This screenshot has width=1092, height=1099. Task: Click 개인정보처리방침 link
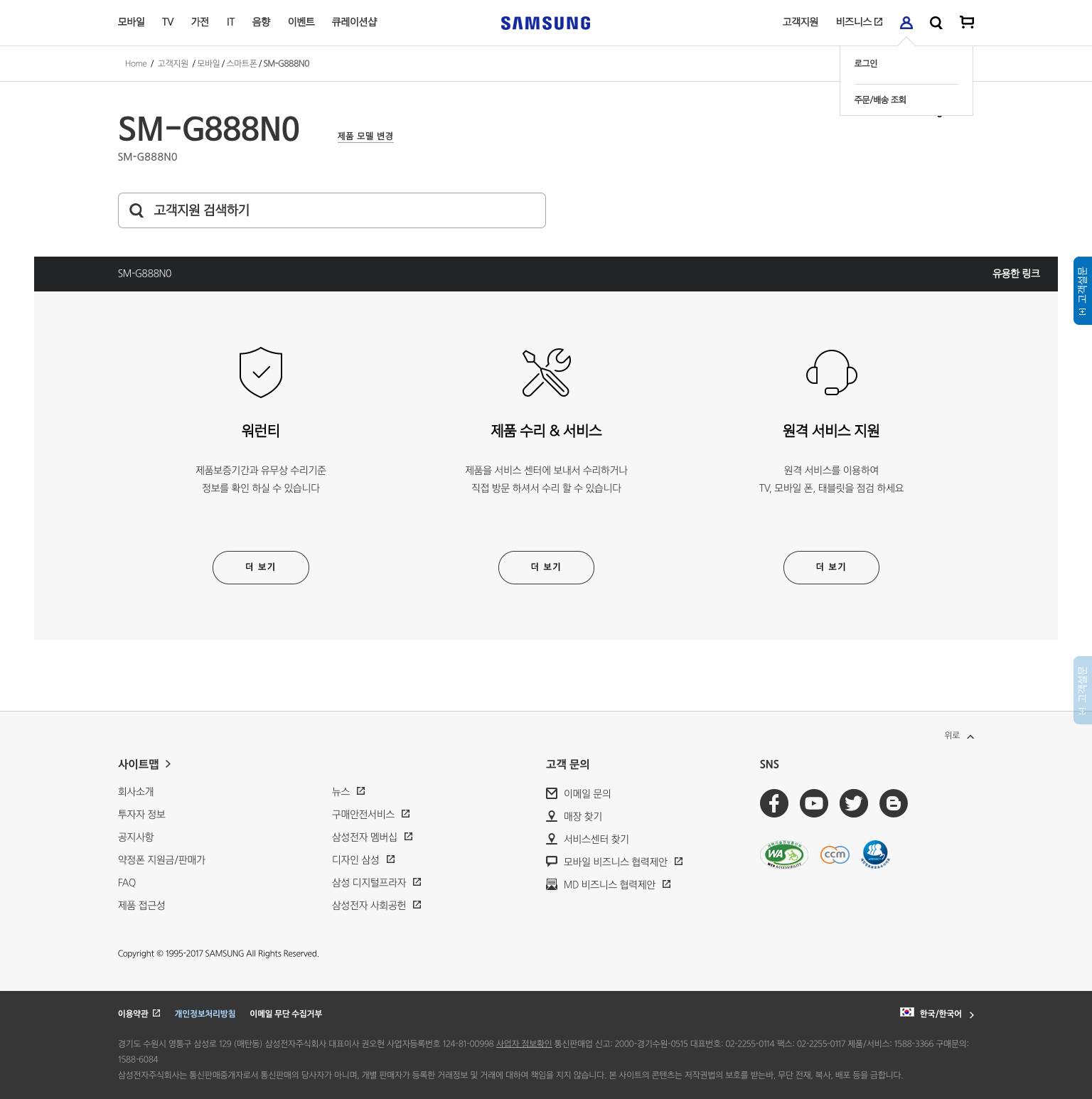click(205, 1014)
